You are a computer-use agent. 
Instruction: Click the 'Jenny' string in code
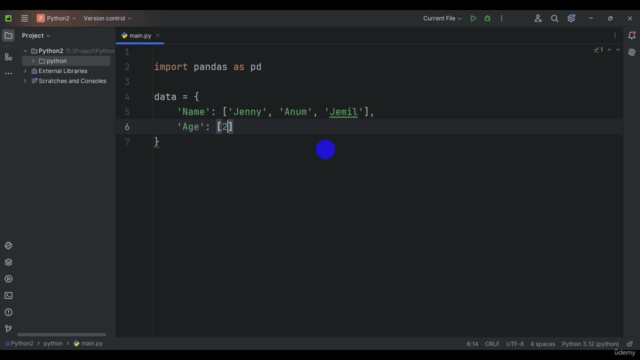(x=247, y=112)
